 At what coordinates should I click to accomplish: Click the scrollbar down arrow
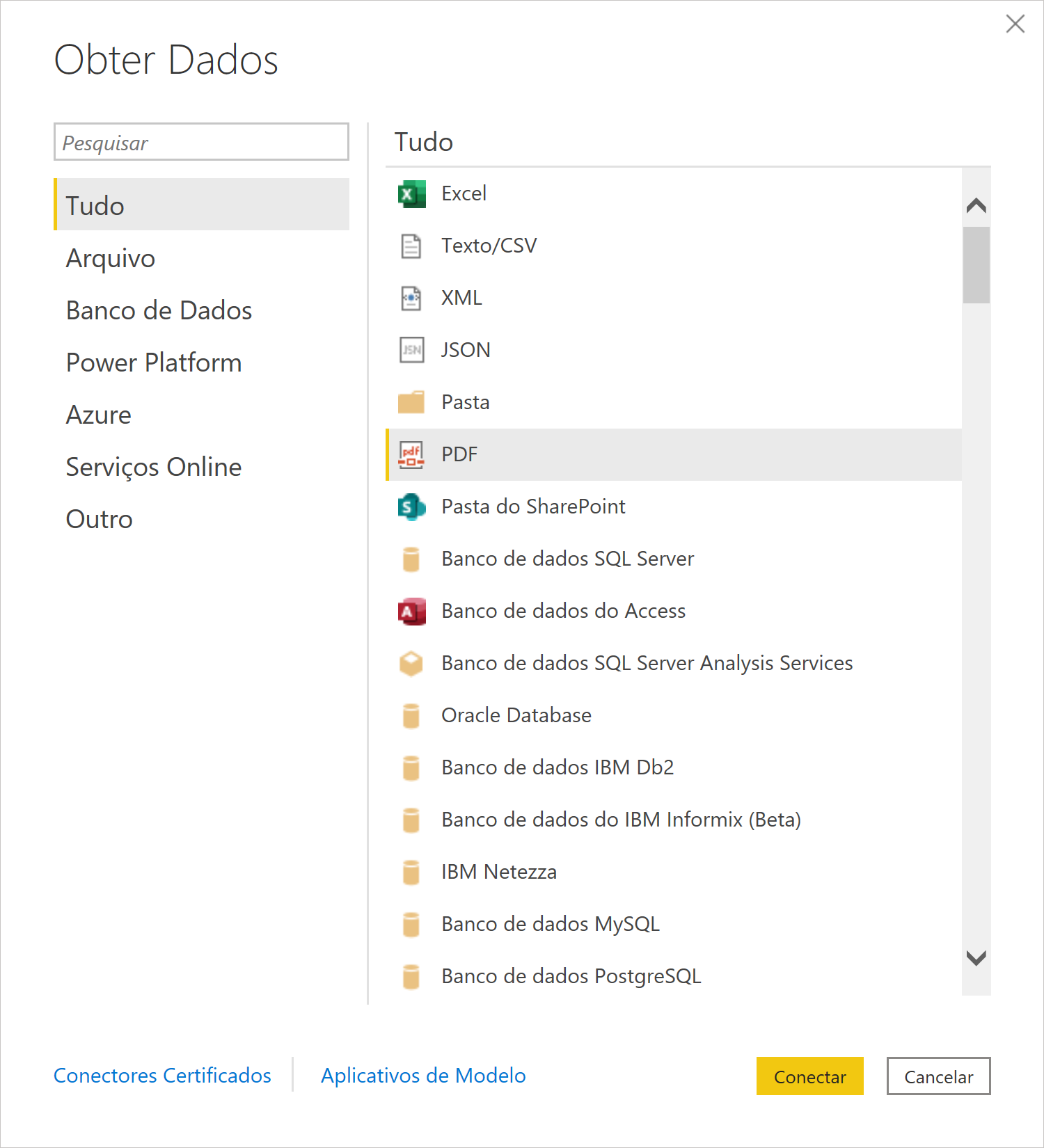[x=976, y=958]
